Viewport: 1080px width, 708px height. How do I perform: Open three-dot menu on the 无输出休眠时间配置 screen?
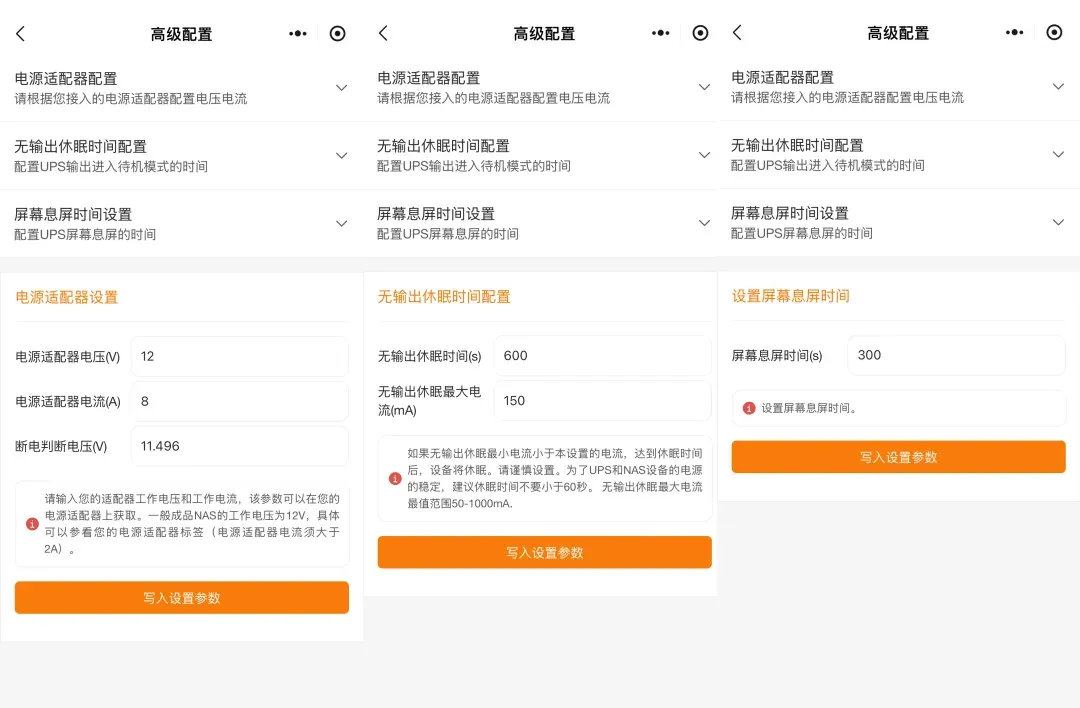click(x=660, y=33)
